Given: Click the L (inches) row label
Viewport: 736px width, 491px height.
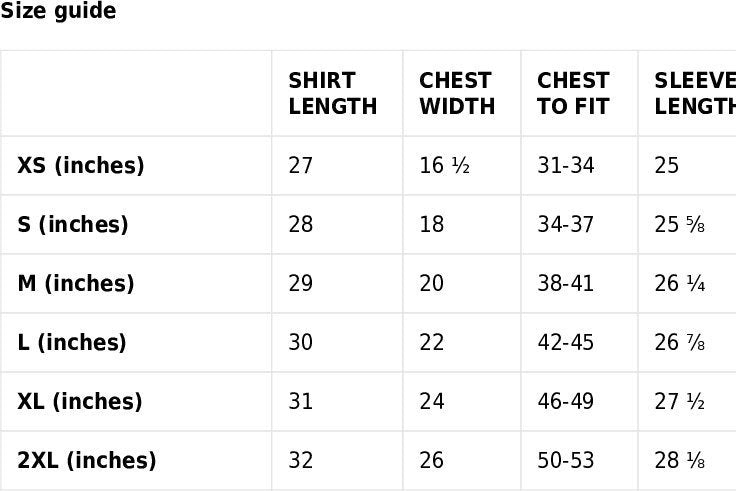Looking at the screenshot, I should [x=72, y=342].
